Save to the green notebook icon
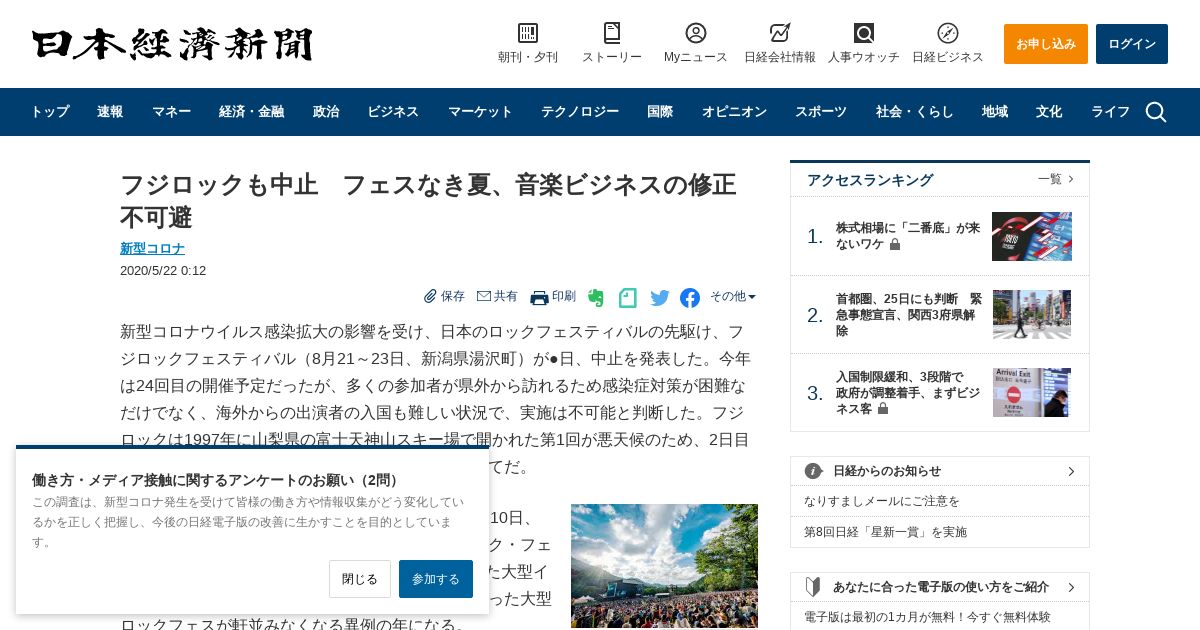 [x=627, y=297]
